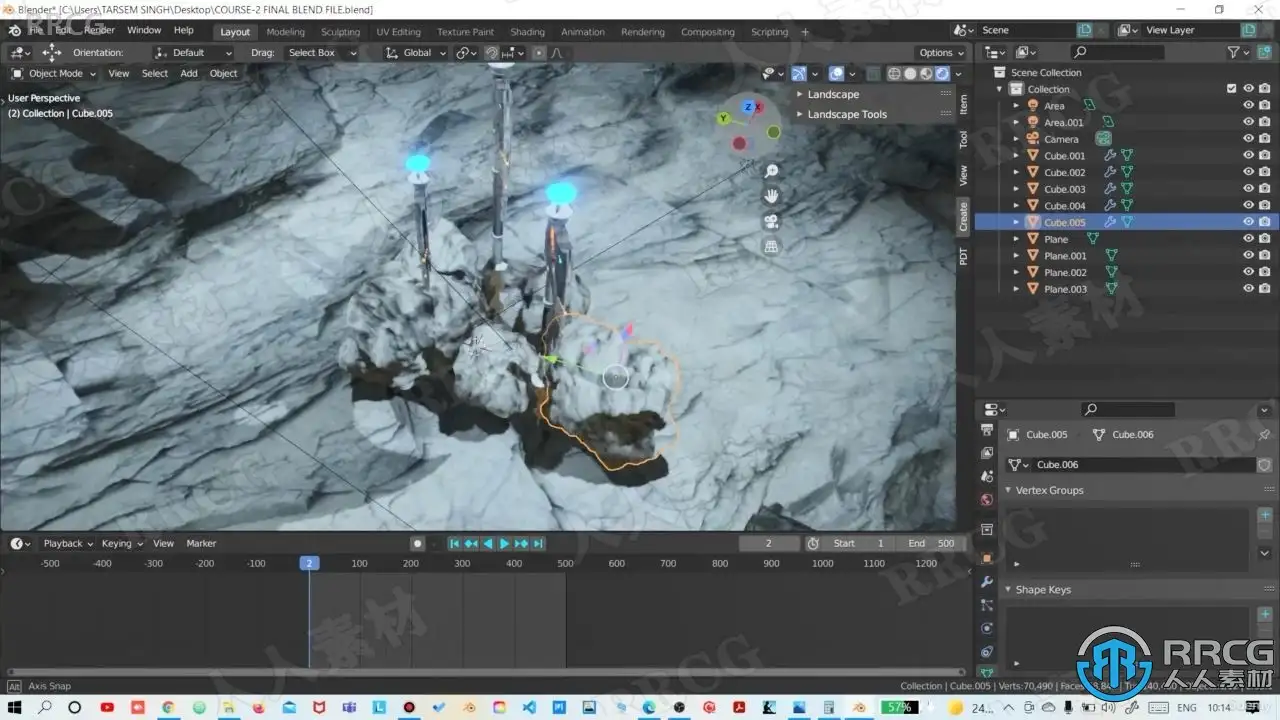
Task: Switch to the Shading workspace tab
Action: click(527, 32)
